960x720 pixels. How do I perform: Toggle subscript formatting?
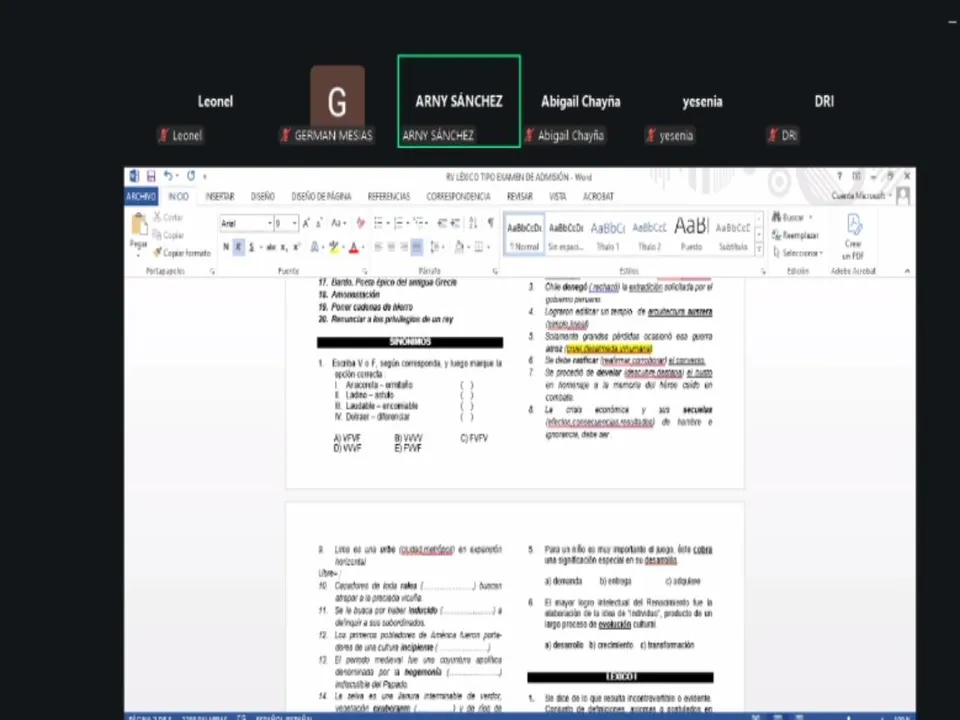pyautogui.click(x=283, y=247)
